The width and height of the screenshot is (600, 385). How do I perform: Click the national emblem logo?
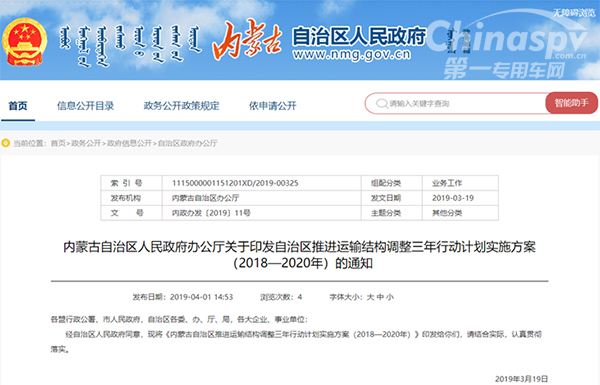24,42
